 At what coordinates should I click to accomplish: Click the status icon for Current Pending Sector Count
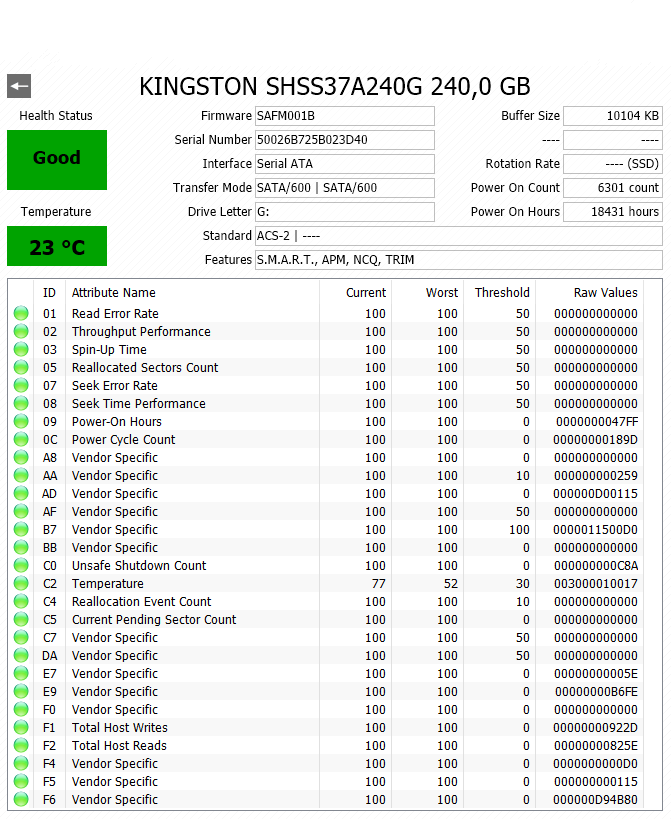[x=21, y=620]
